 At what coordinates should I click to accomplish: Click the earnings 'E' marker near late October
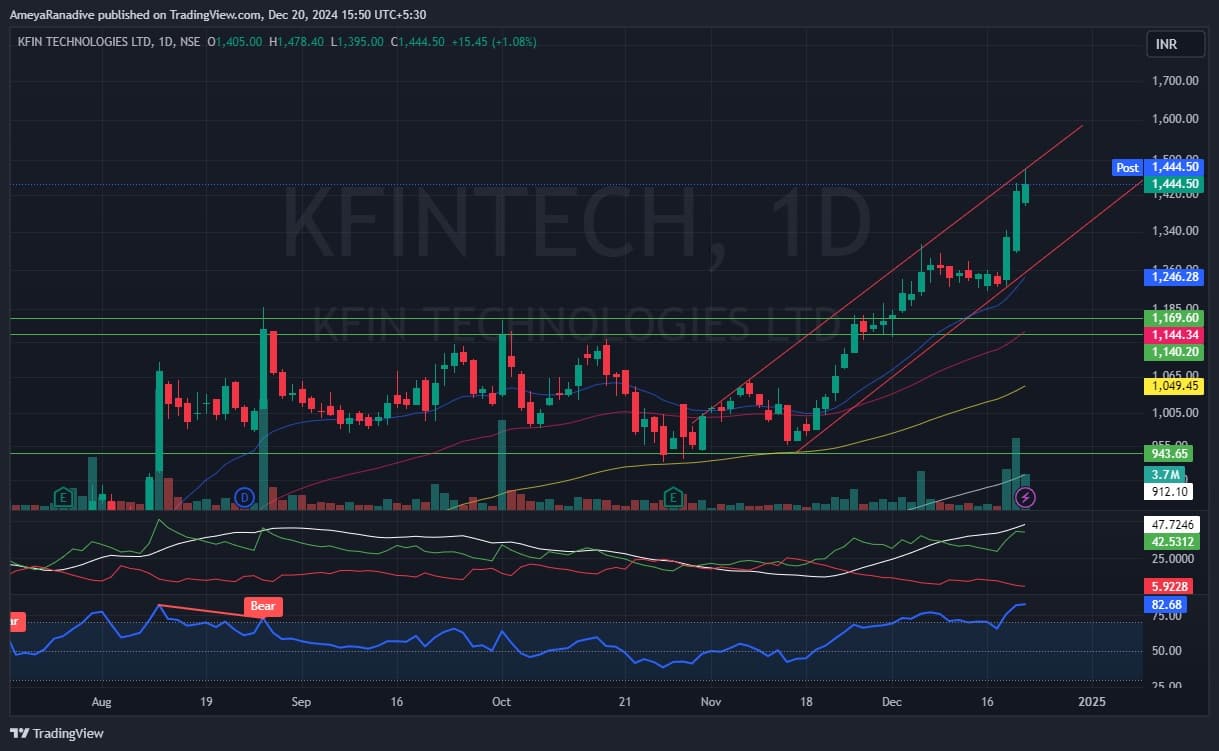pyautogui.click(x=674, y=497)
